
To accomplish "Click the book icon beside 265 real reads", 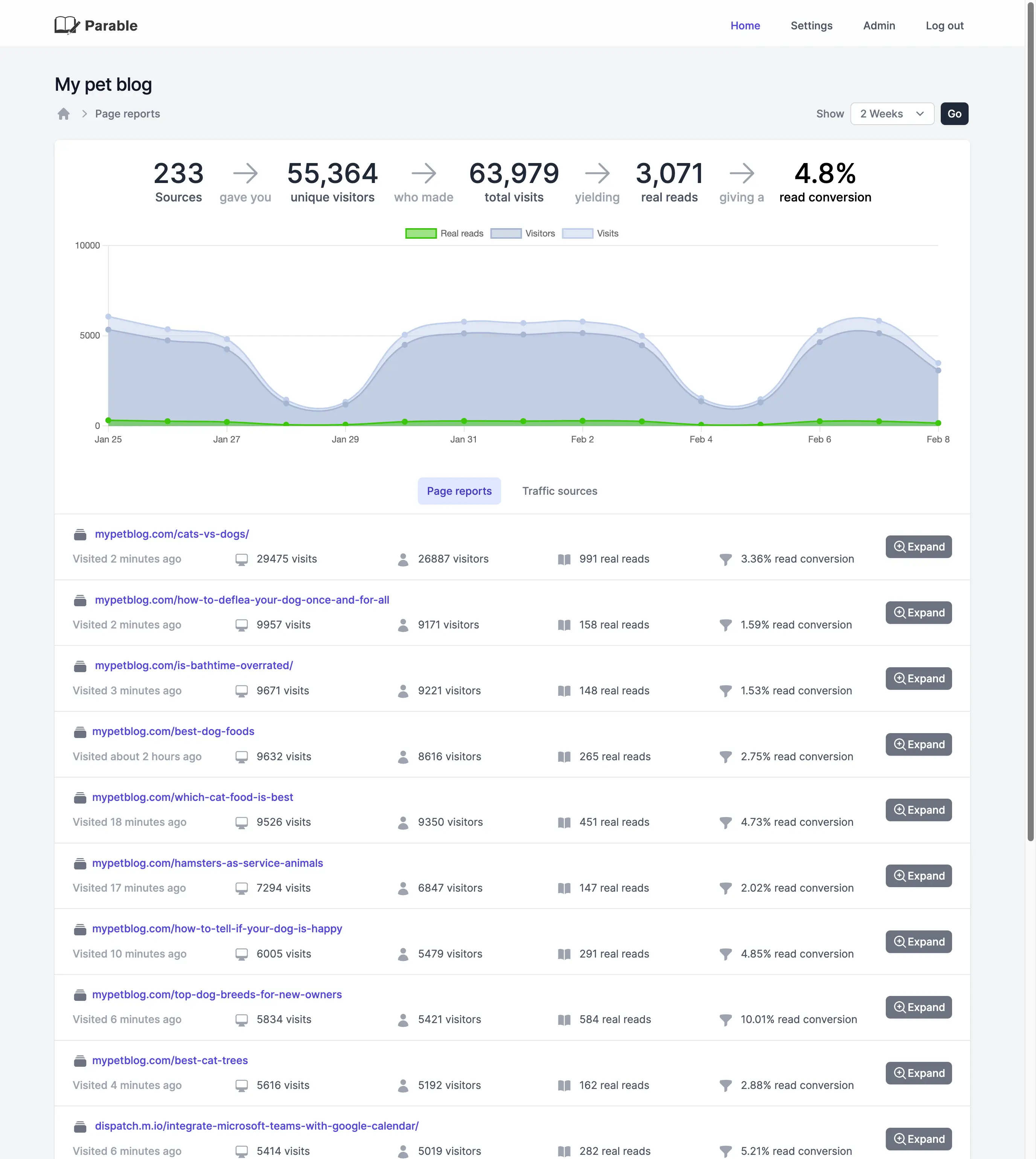I will (x=564, y=756).
